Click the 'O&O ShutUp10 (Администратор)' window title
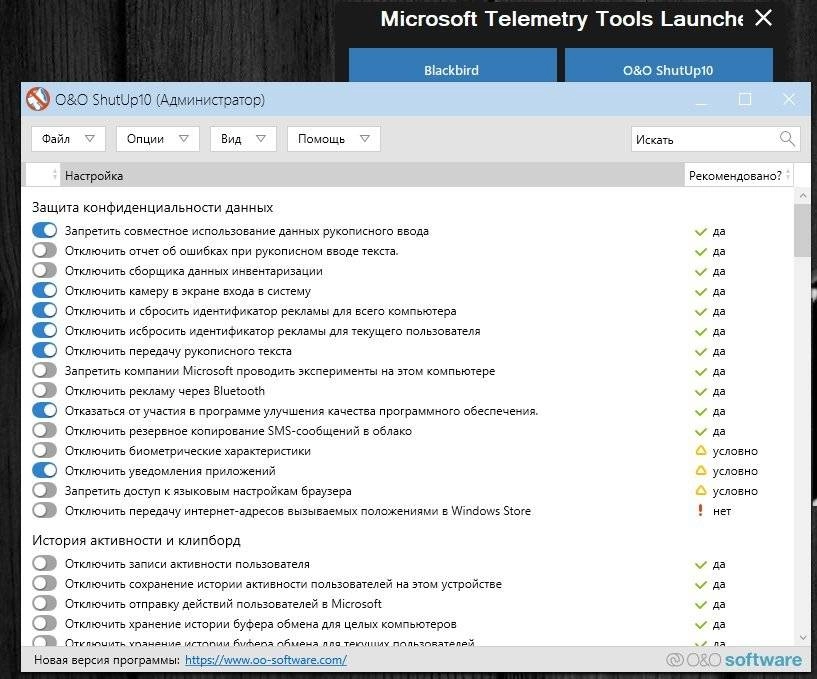The image size is (817, 679). pos(160,100)
